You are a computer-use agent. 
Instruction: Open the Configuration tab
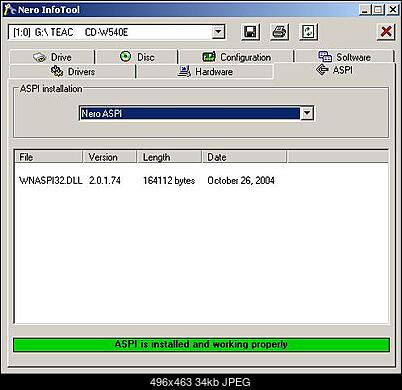[x=236, y=57]
